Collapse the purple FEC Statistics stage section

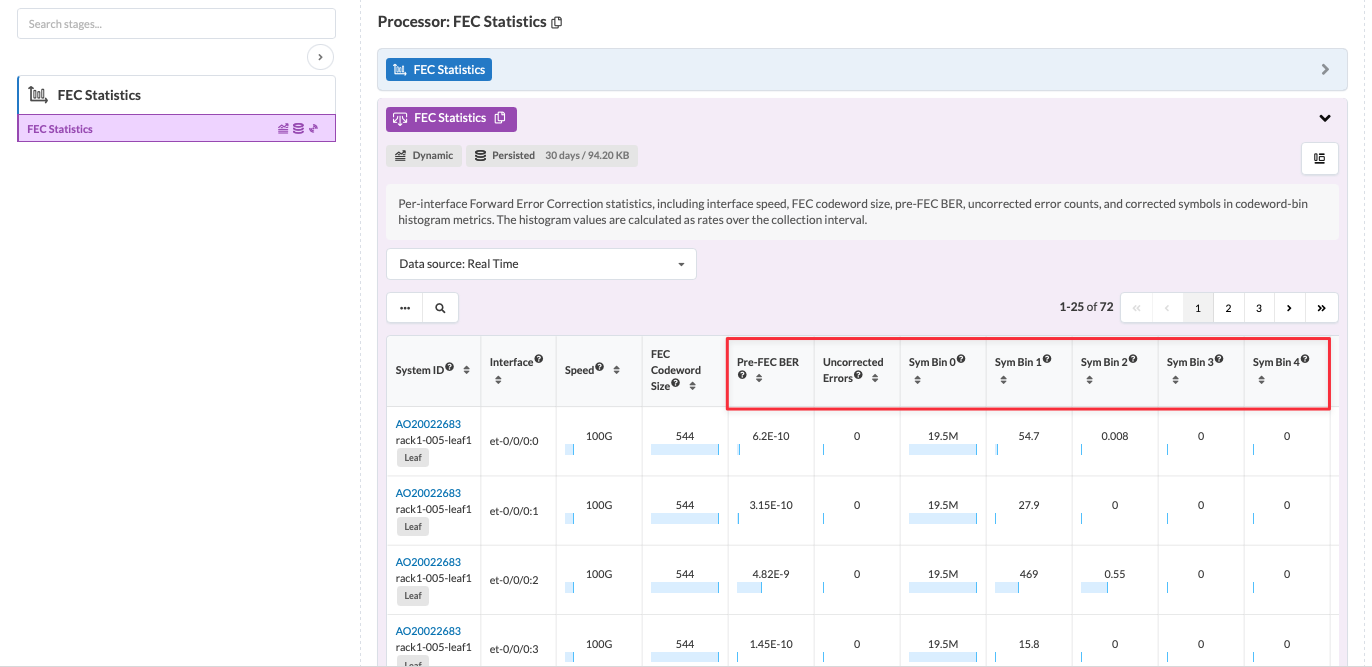click(x=1325, y=118)
